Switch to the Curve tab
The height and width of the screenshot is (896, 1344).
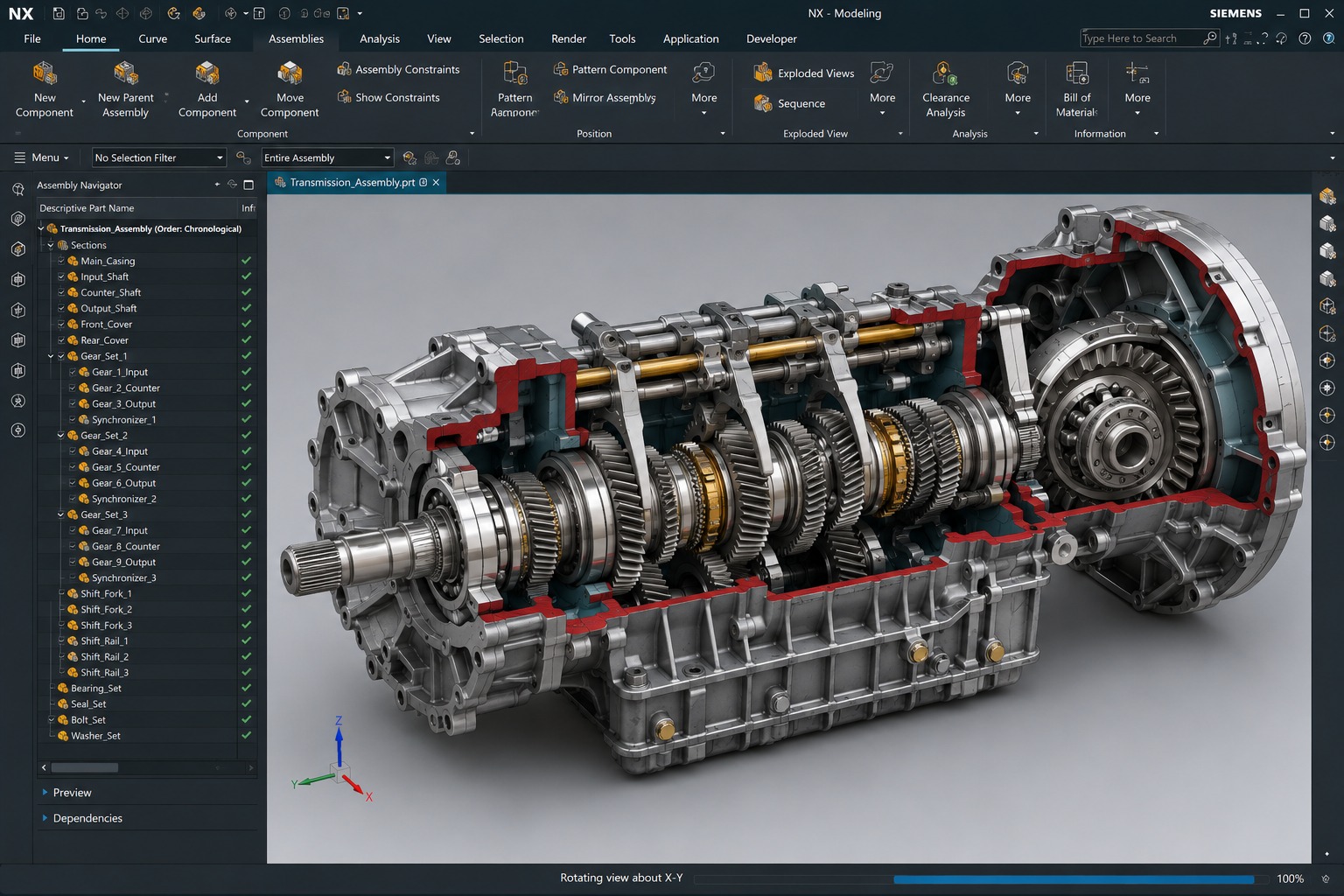pyautogui.click(x=152, y=38)
